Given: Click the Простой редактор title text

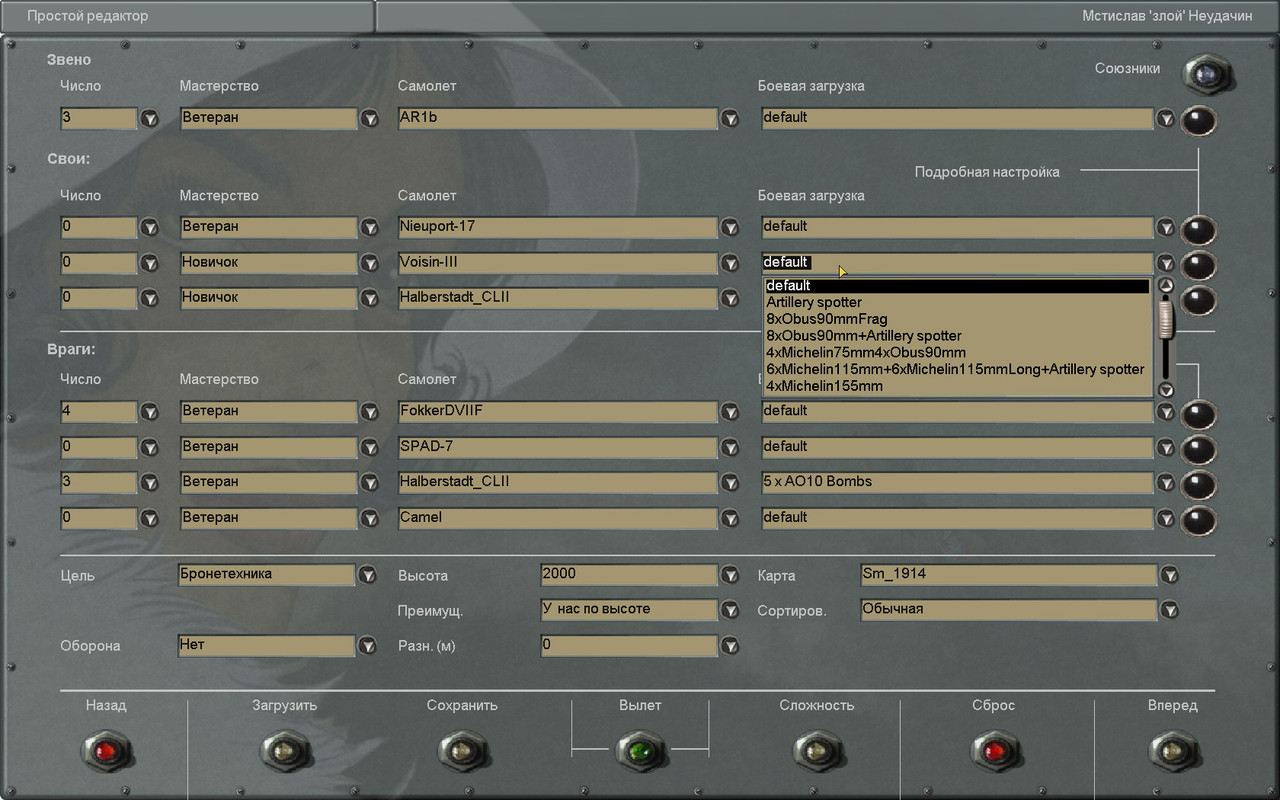Looking at the screenshot, I should (x=87, y=16).
